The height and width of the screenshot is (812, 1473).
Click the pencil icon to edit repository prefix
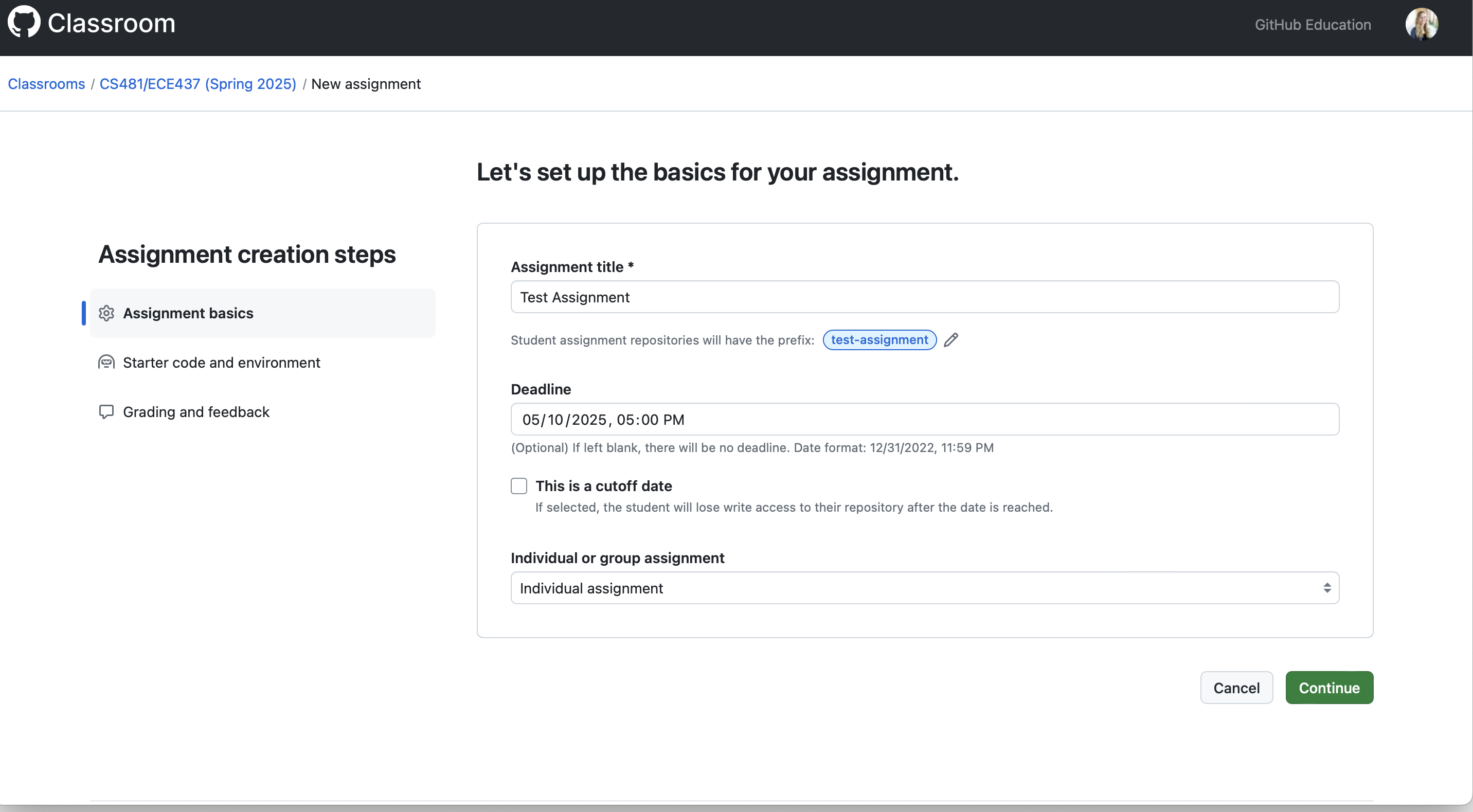click(951, 340)
